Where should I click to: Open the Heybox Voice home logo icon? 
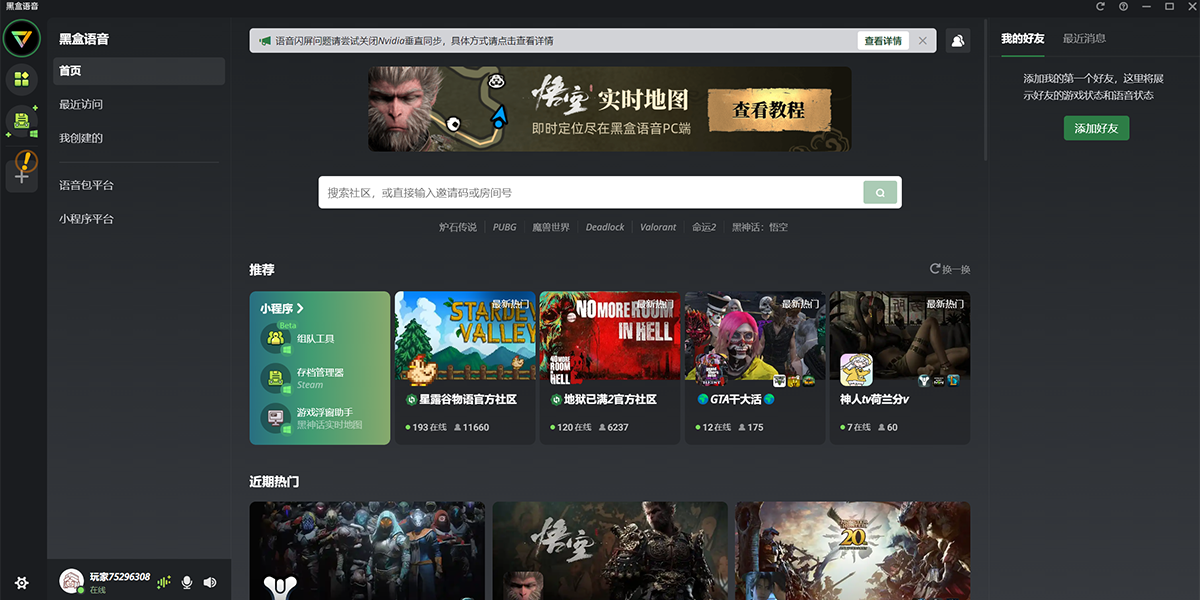(21, 39)
